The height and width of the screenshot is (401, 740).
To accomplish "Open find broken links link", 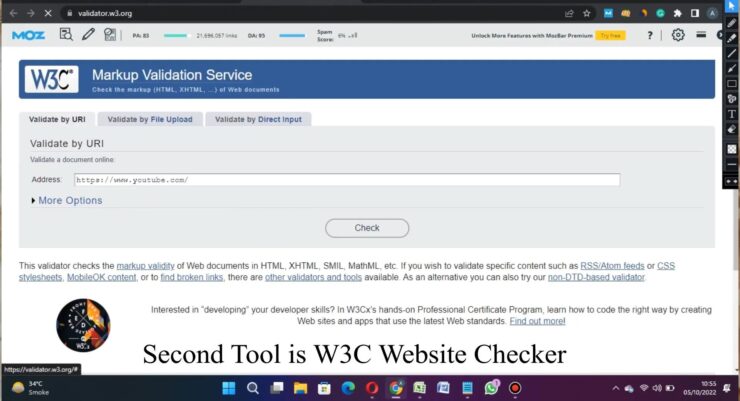I will pos(192,277).
